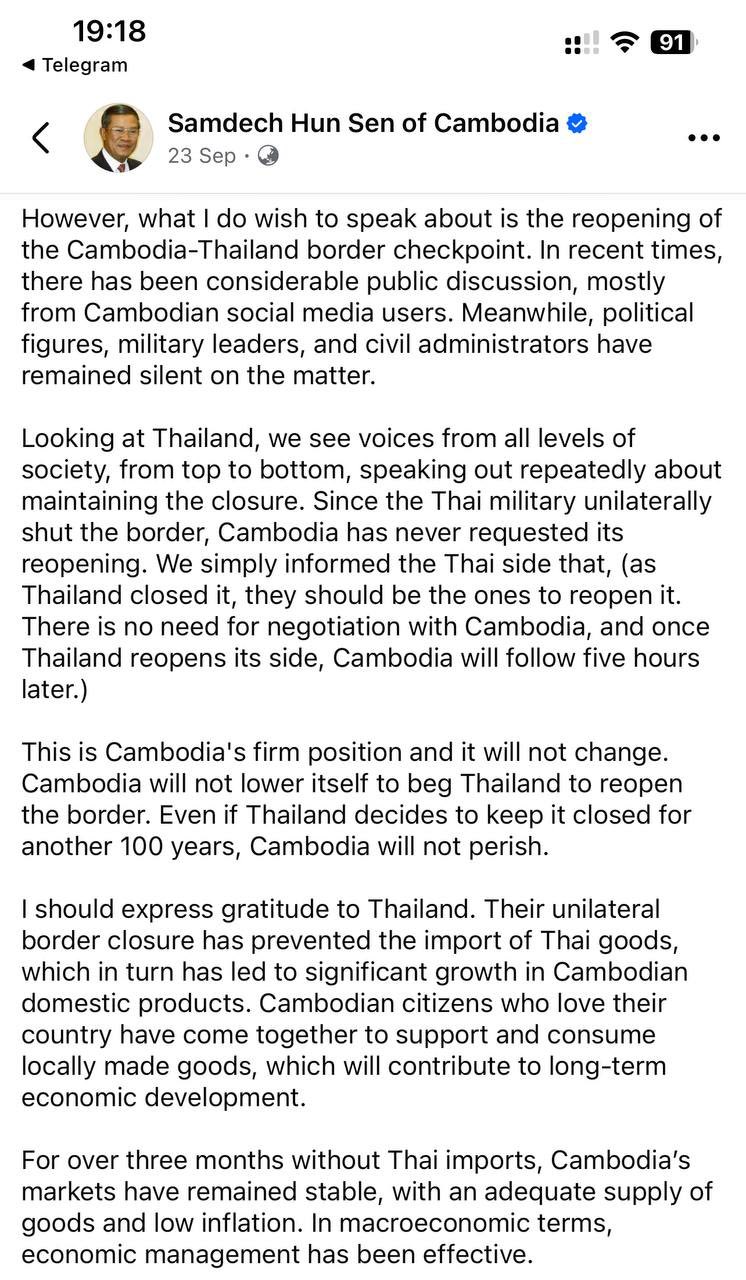This screenshot has width=746, height=1280.
Task: Tap the Wi-Fi status icon
Action: 626,42
